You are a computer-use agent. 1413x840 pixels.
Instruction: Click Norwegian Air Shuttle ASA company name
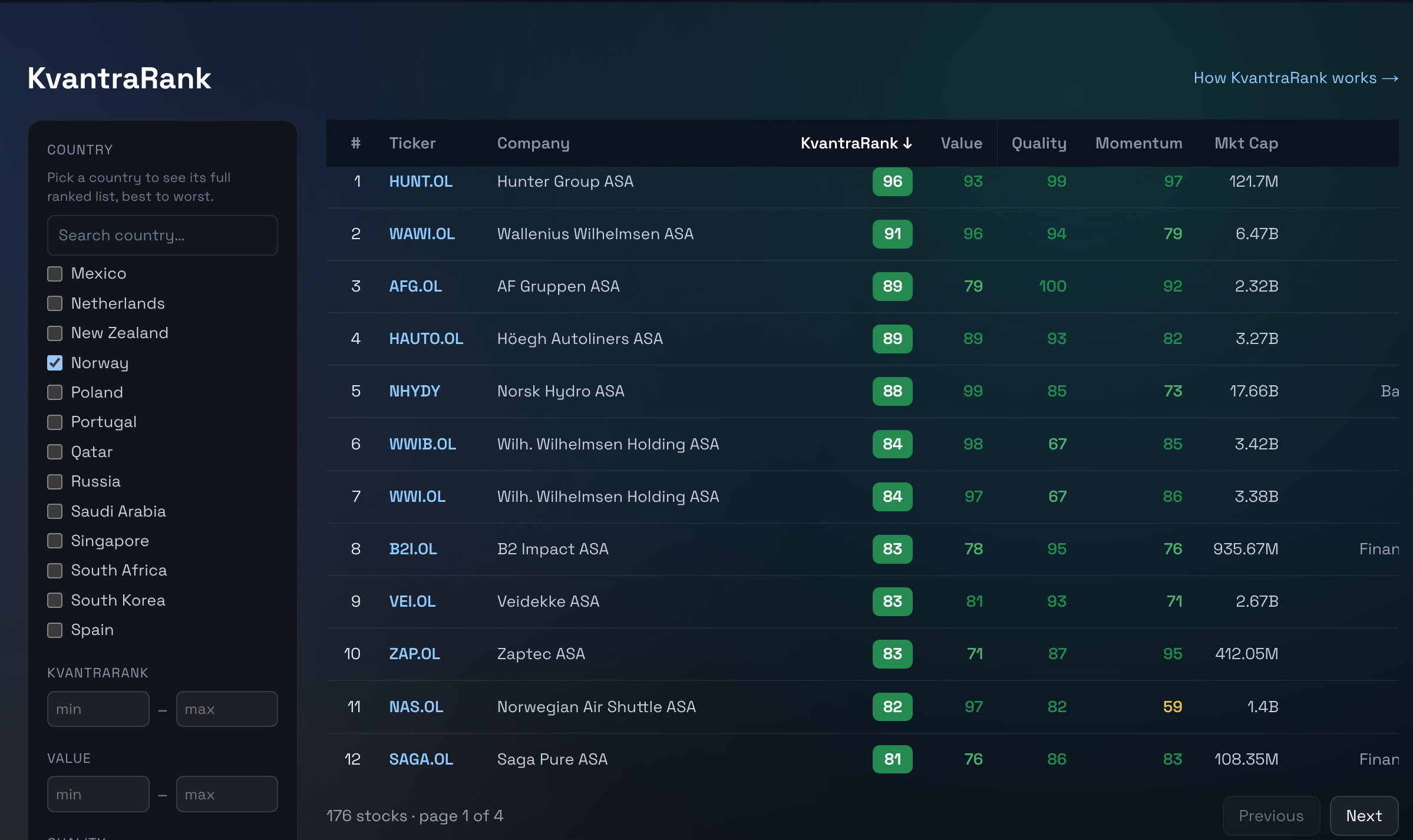(596, 707)
